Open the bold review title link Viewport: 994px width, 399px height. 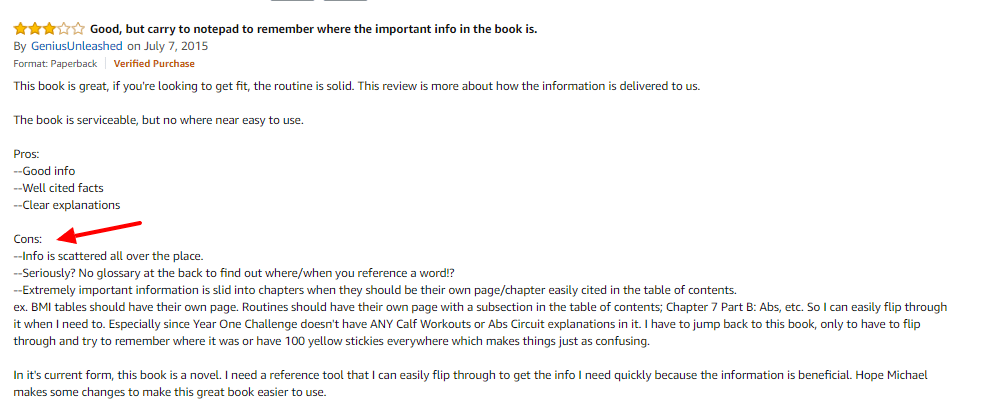[x=314, y=29]
